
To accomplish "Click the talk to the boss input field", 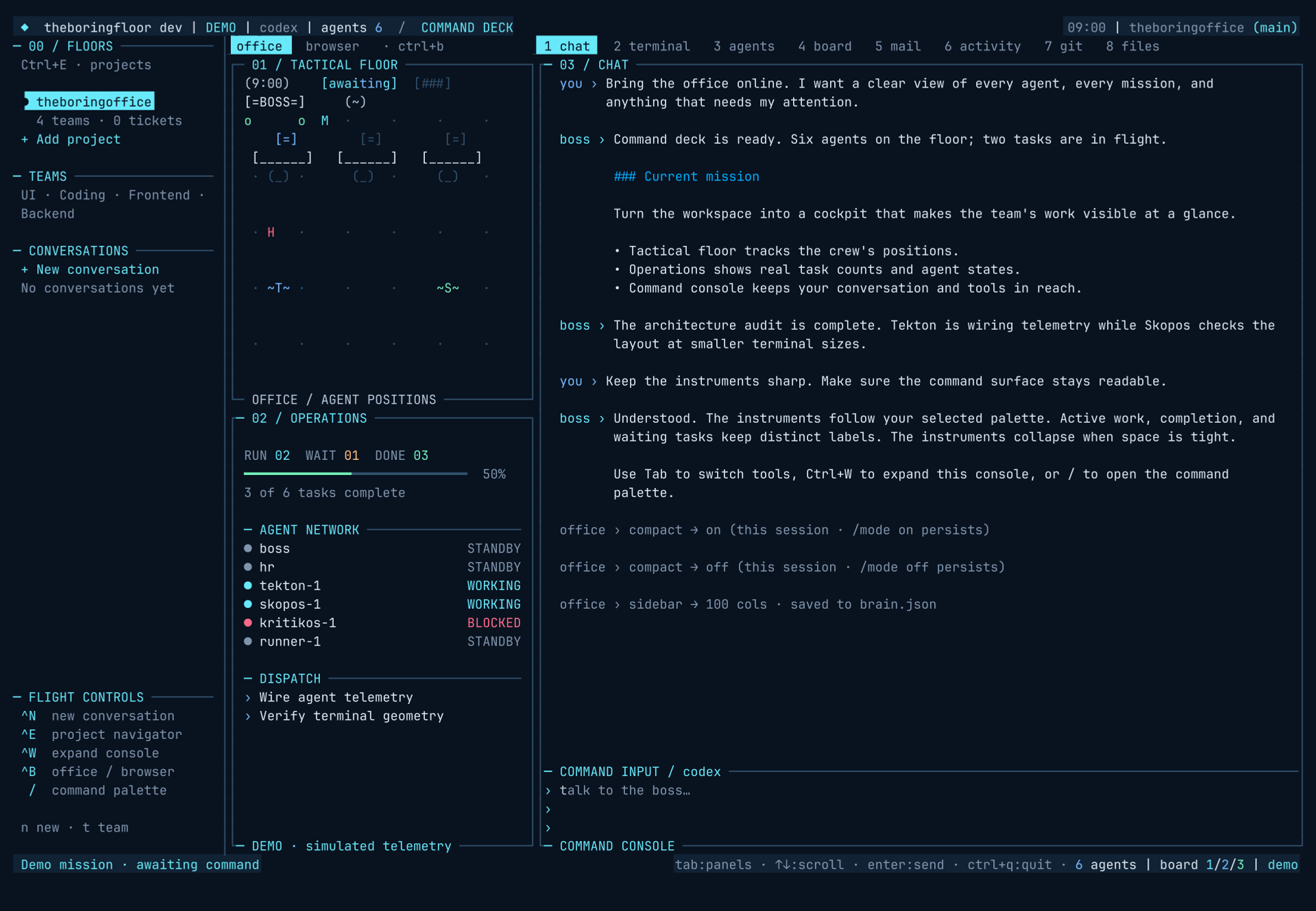I will pos(624,790).
